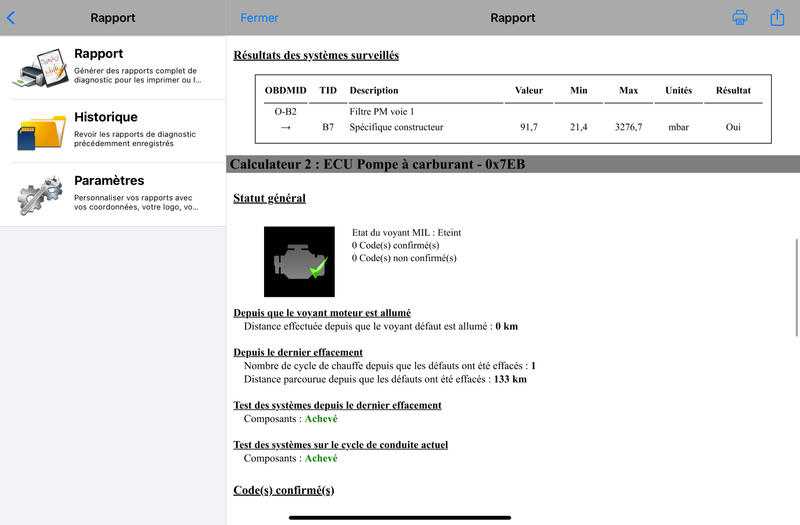800x525 pixels.
Task: Open Historique folder icon
Action: 41,132
